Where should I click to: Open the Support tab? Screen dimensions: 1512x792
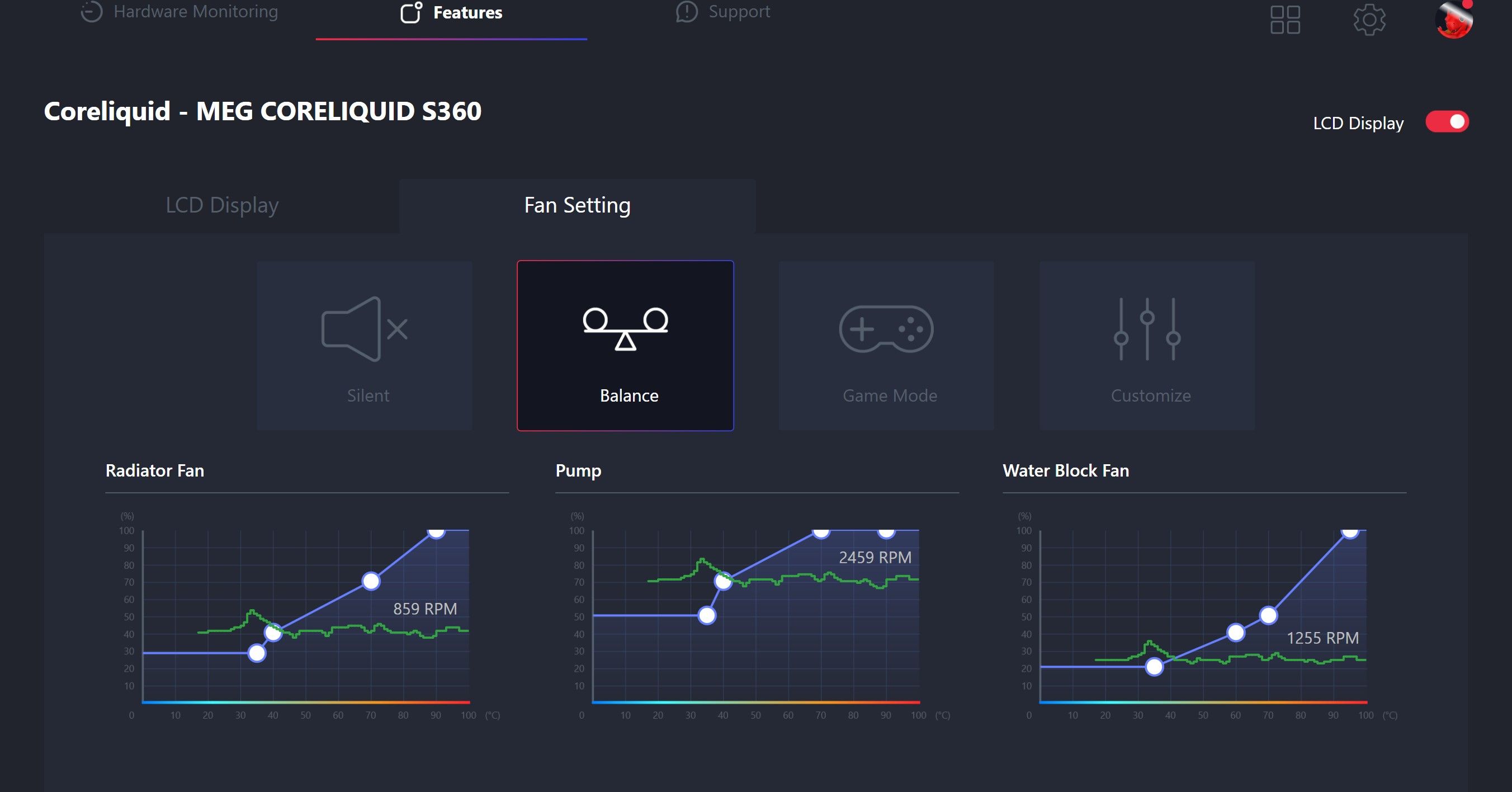[722, 12]
